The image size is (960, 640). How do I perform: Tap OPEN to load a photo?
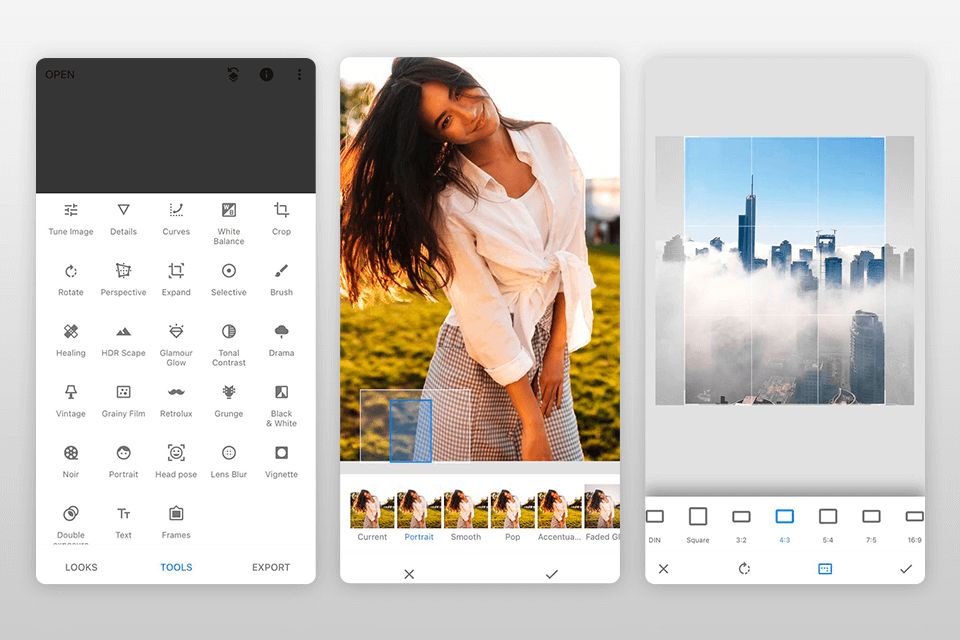point(60,75)
